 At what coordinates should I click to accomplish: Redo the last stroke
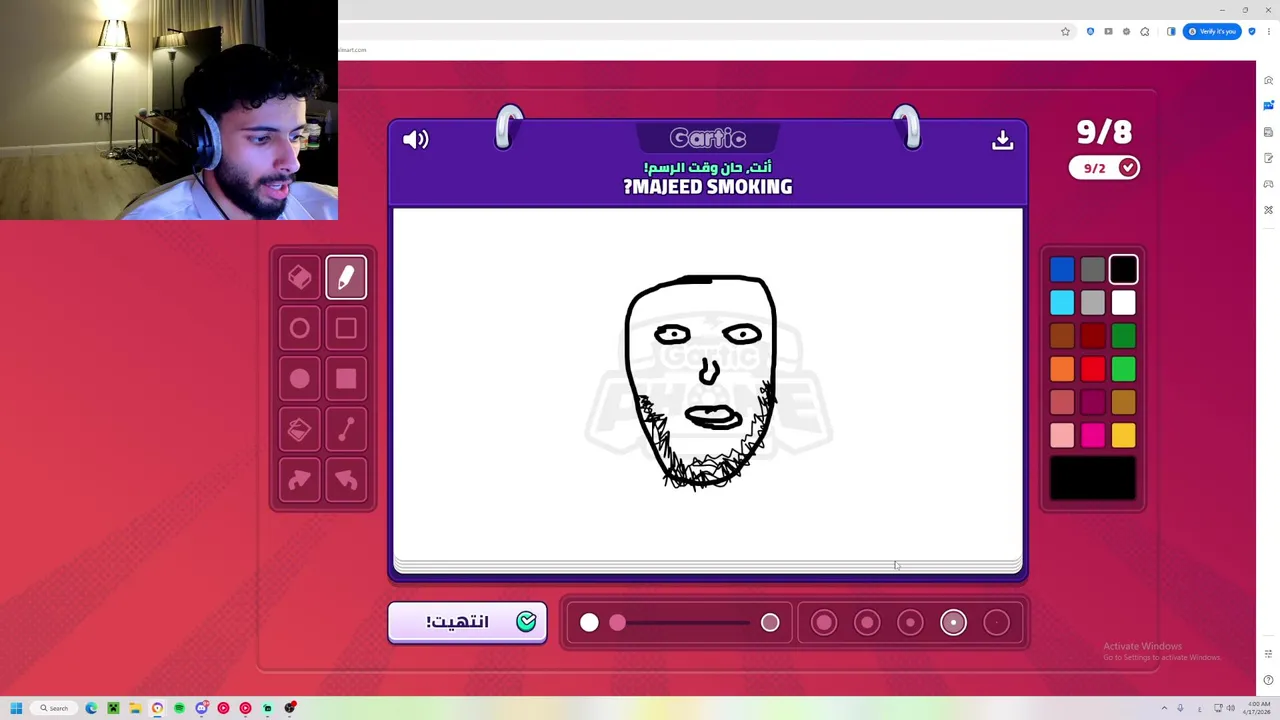[300, 481]
